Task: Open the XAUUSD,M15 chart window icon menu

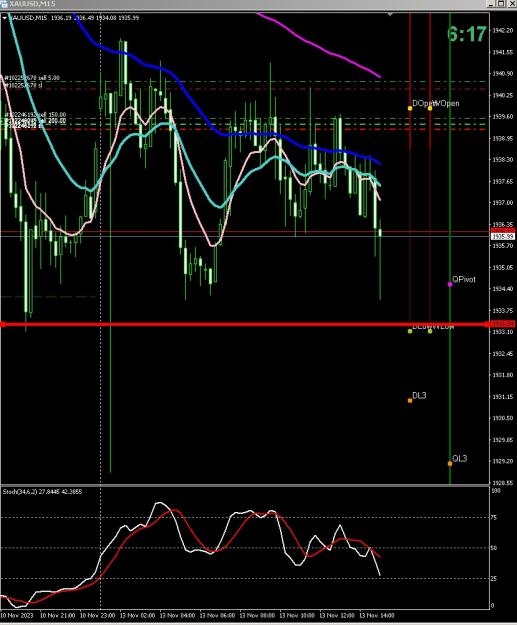Action: tap(4, 4)
